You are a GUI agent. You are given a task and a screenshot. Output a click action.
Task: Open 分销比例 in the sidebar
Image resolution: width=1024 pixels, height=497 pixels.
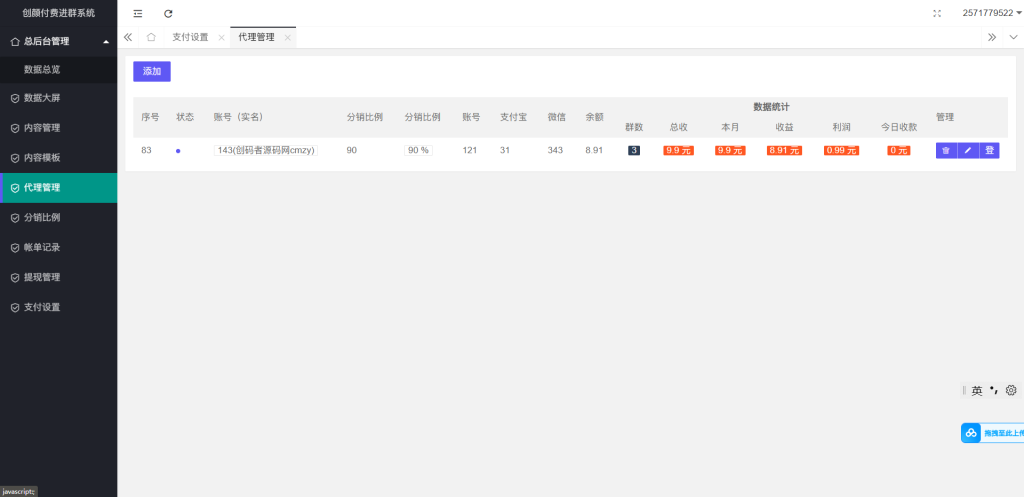click(x=42, y=217)
